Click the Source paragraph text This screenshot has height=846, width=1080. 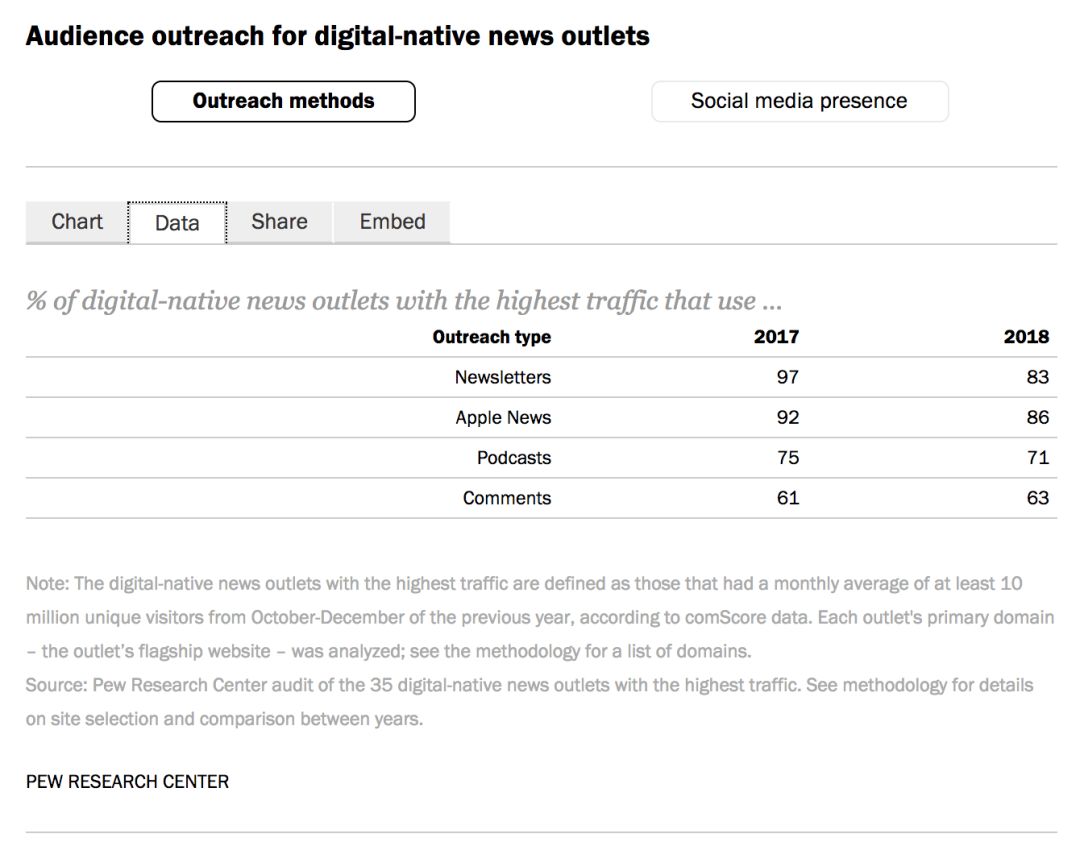(x=530, y=702)
